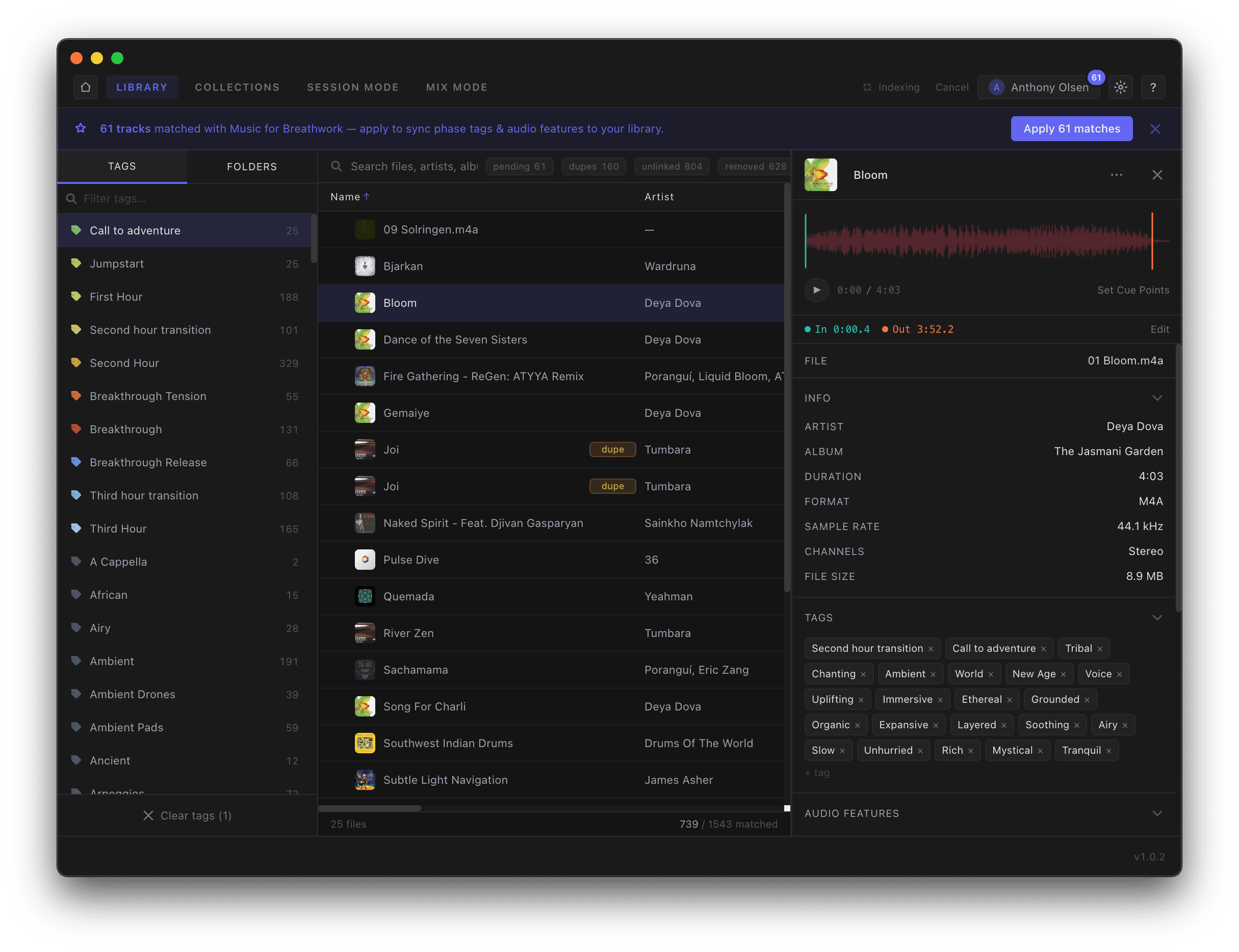This screenshot has height=952, width=1239.
Task: Collapse the TAGS section chevron
Action: [1157, 618]
